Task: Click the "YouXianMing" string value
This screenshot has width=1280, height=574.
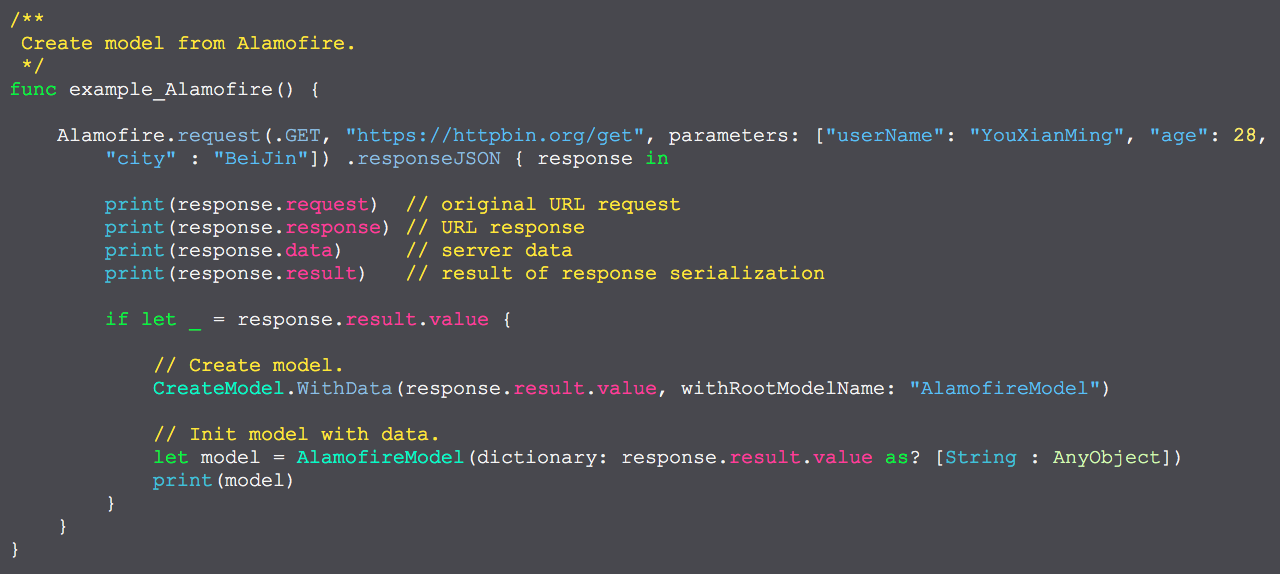Action: coord(1047,135)
